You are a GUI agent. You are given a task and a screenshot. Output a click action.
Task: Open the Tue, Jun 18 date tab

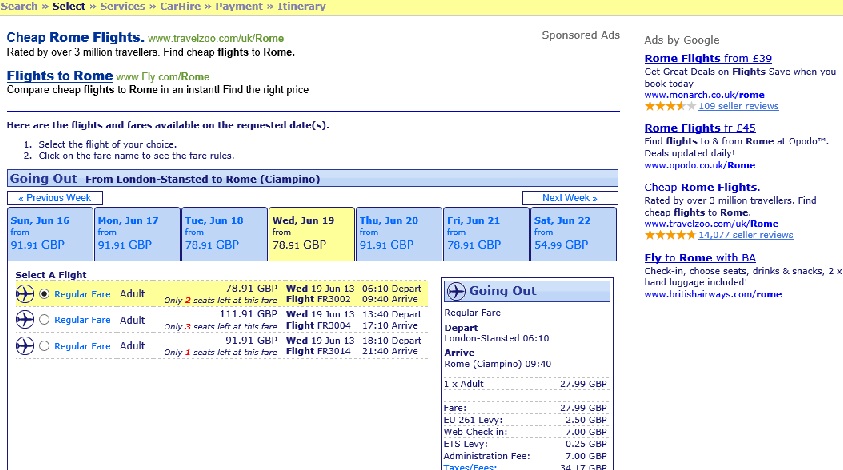click(x=224, y=234)
